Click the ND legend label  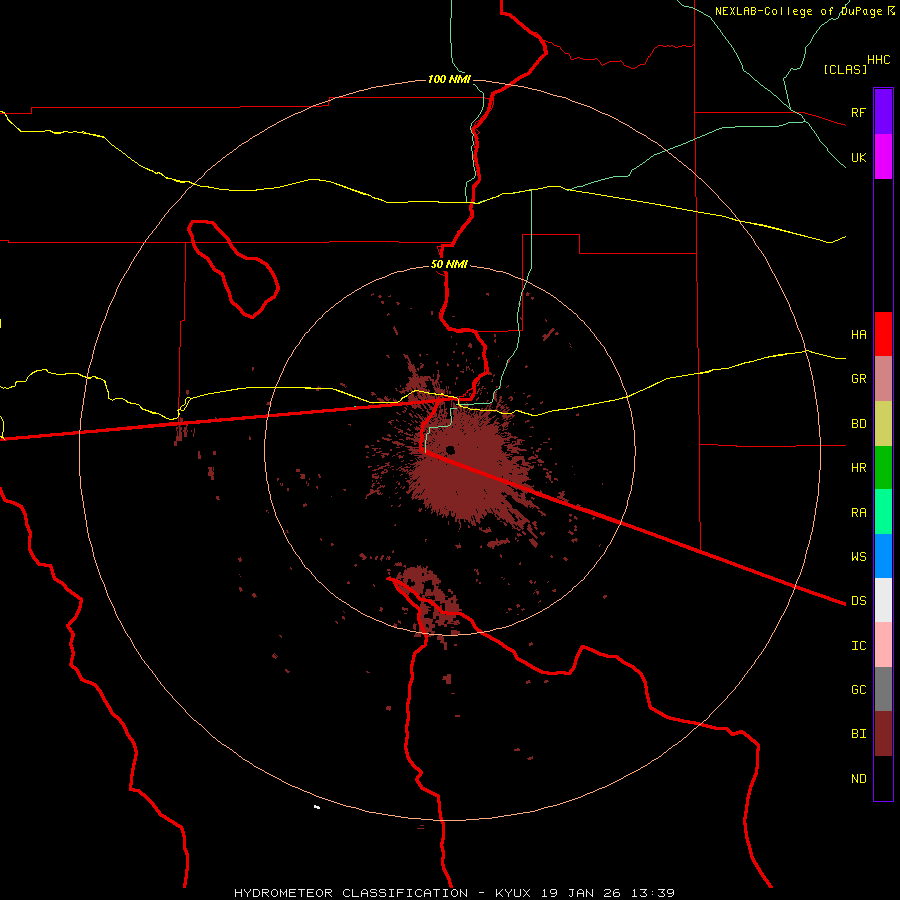(x=858, y=778)
